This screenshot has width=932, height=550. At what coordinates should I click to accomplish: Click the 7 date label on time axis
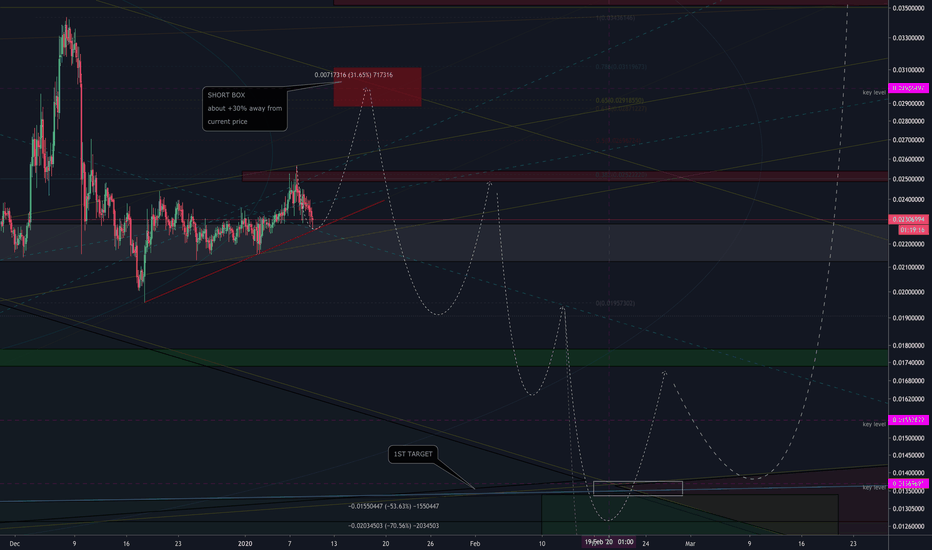(289, 543)
